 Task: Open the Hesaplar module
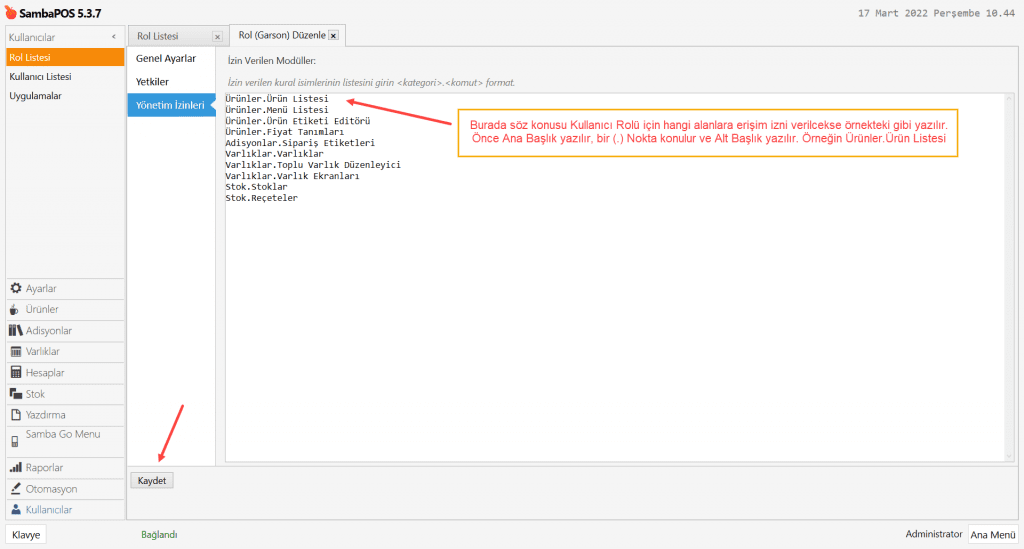pyautogui.click(x=65, y=373)
